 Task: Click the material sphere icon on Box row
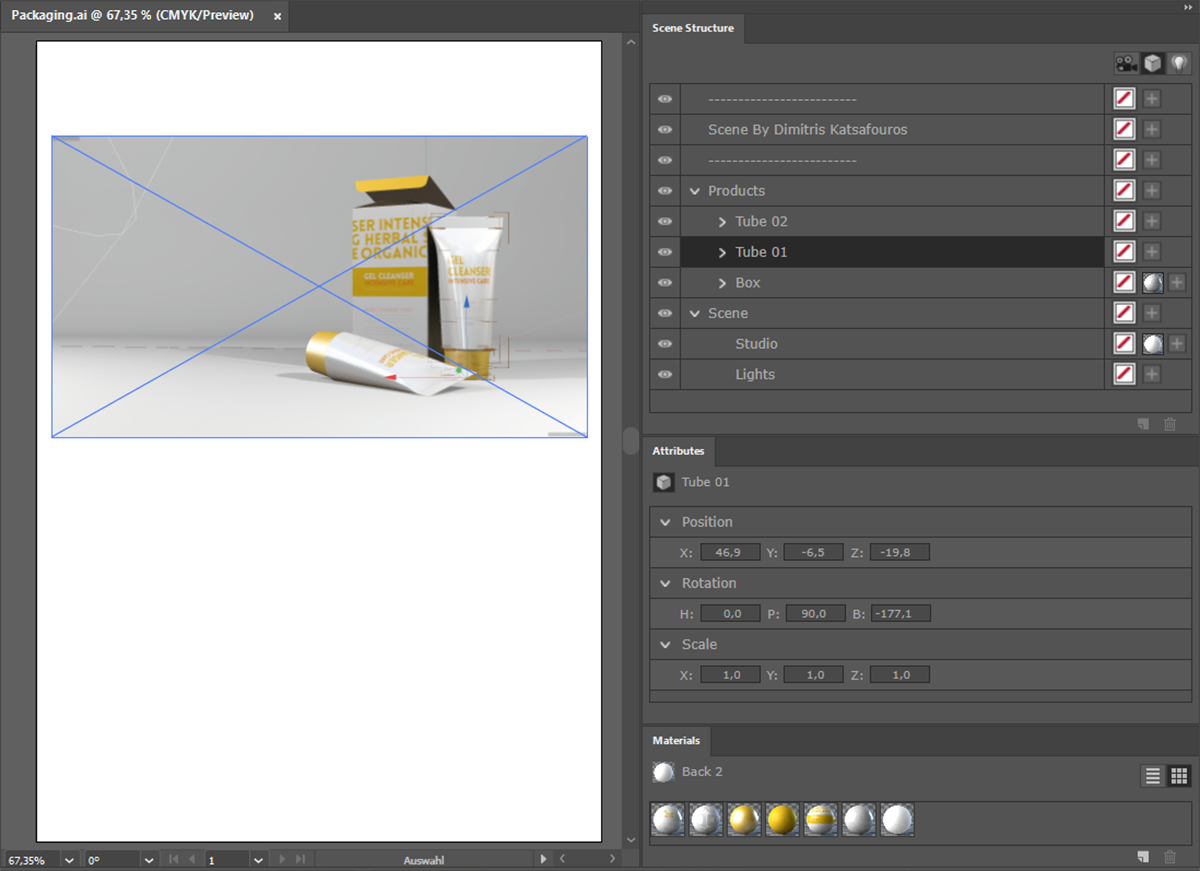(x=1152, y=283)
